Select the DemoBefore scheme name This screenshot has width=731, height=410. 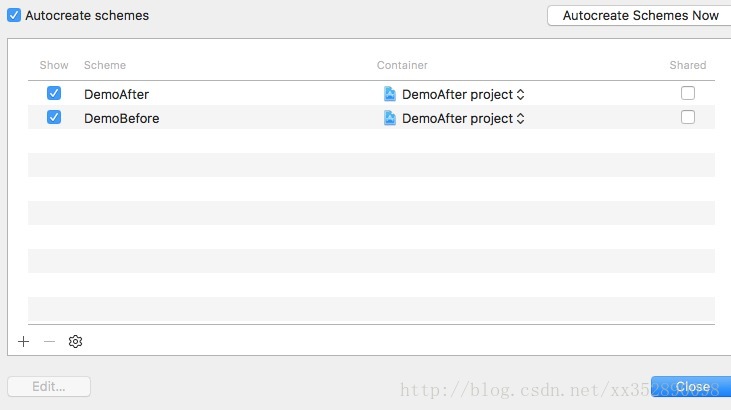click(122, 118)
